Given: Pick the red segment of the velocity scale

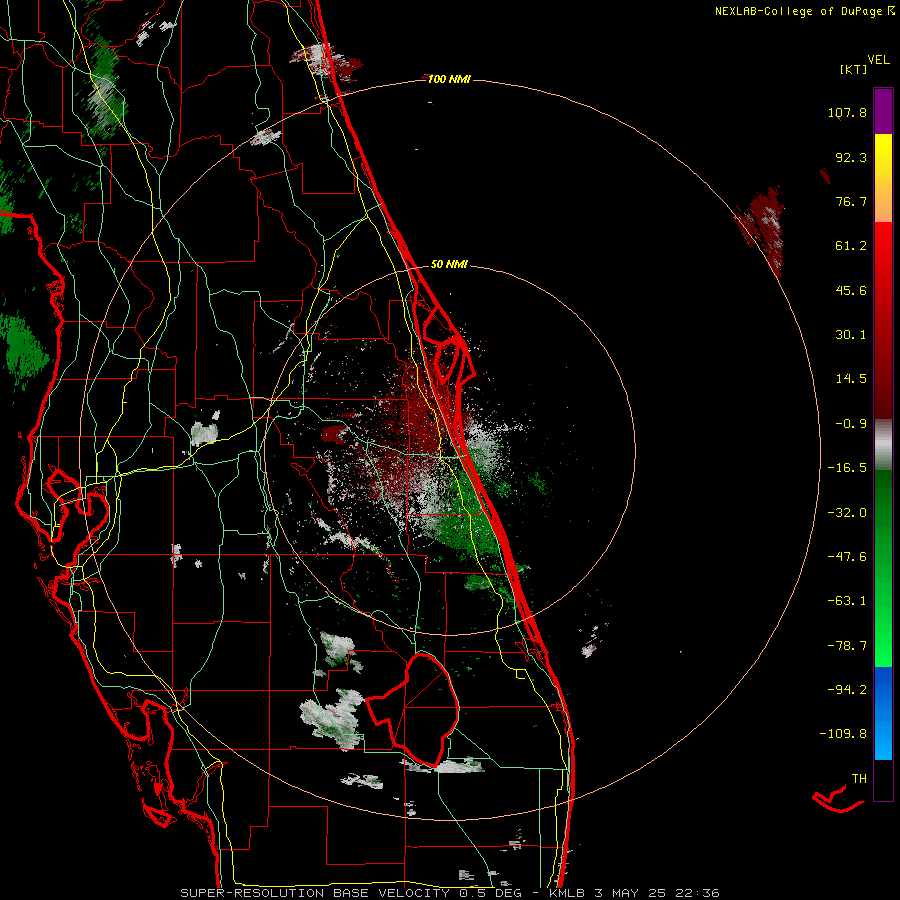Looking at the screenshot, I should click(x=883, y=320).
